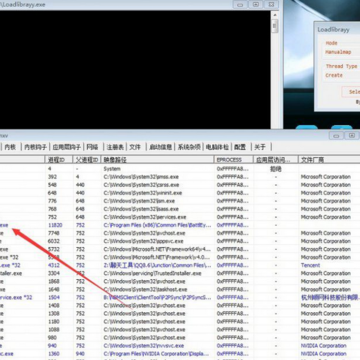Sort by 文件厂商 column header
The image size is (360, 360).
pyautogui.click(x=329, y=160)
